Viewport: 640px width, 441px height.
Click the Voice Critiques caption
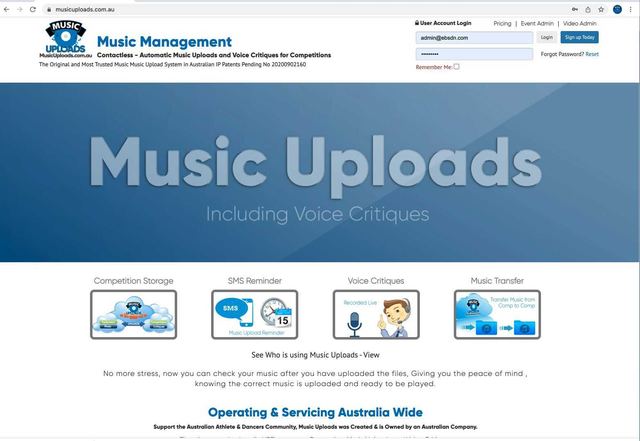(376, 281)
